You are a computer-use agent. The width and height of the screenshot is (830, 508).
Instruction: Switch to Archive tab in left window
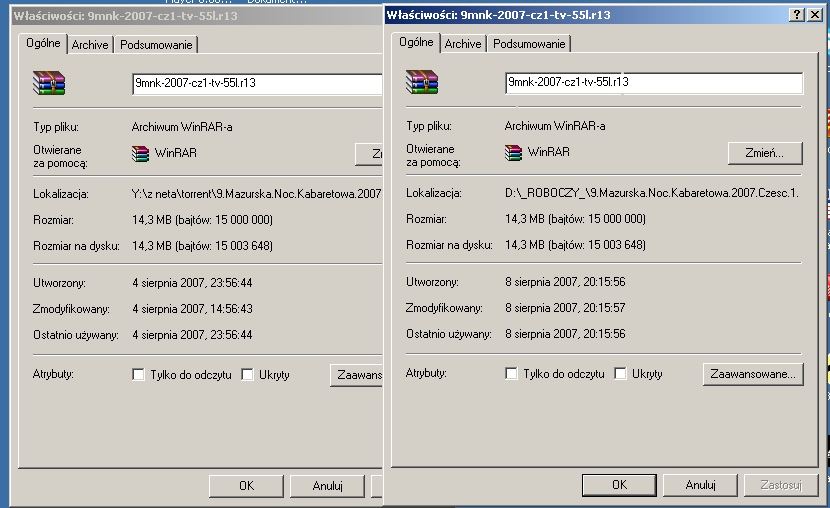[90, 45]
